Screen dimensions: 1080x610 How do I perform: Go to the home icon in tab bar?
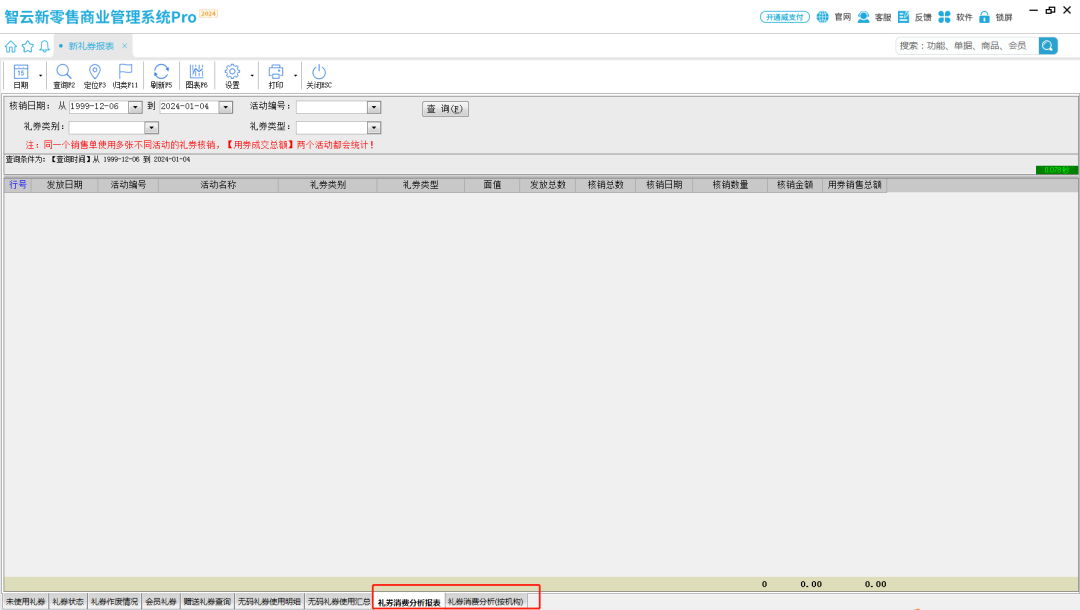point(11,46)
